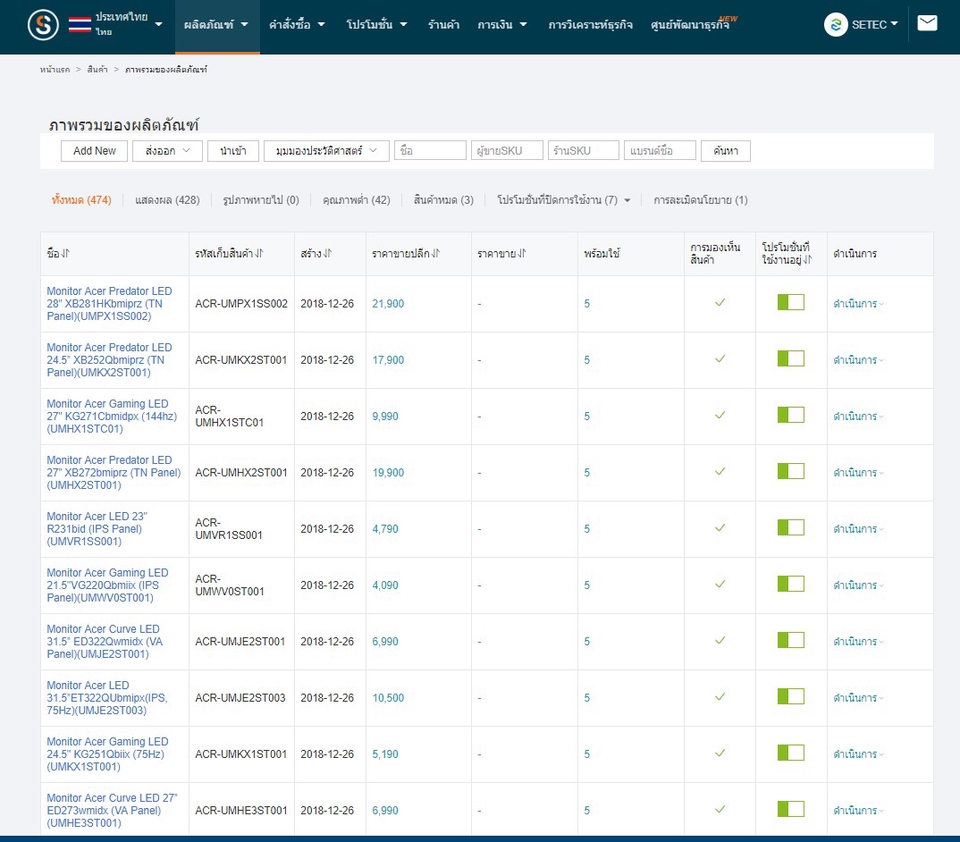This screenshot has width=960, height=842.
Task: Click the ผู้ขายSKU search field
Action: pyautogui.click(x=506, y=151)
